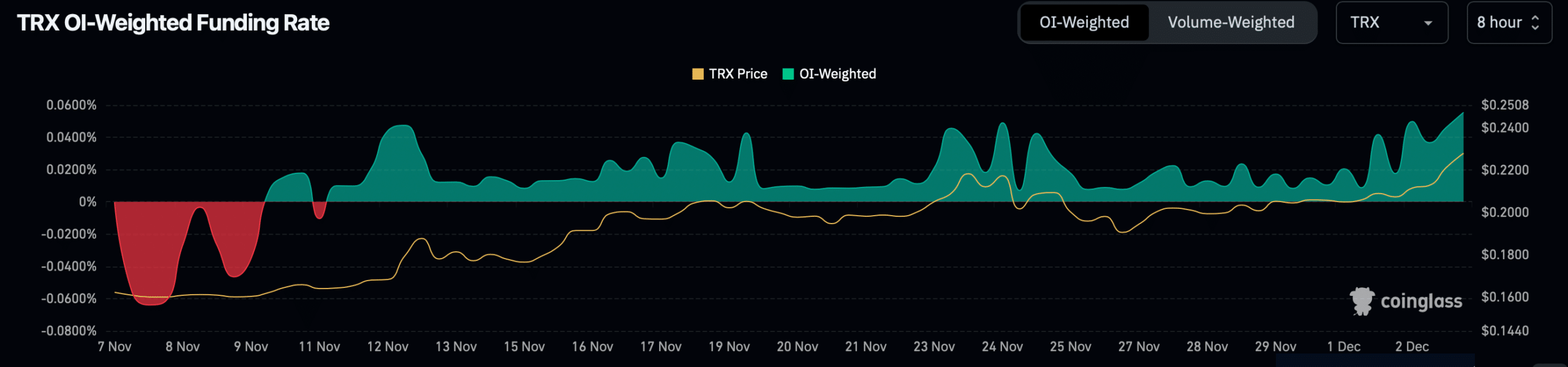Select the 24 Nov date marker
This screenshot has width=1568, height=367.
1002,347
